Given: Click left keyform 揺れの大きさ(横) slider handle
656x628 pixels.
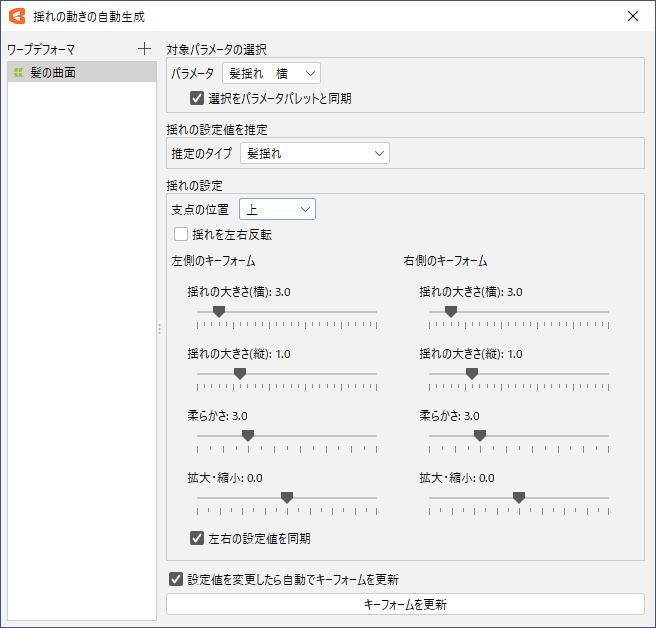Looking at the screenshot, I should click(x=219, y=312).
